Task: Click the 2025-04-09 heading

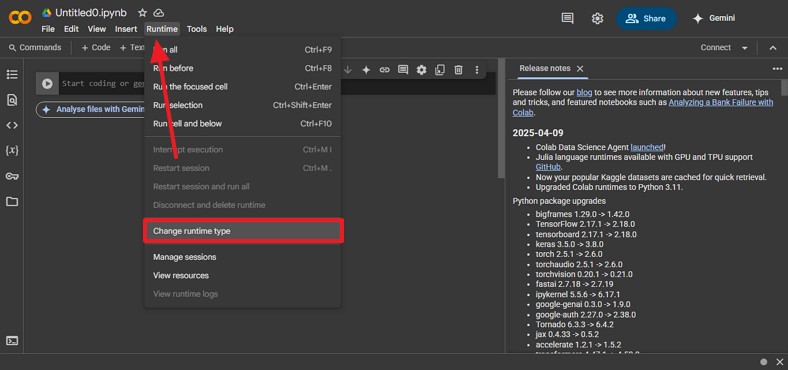Action: click(538, 133)
